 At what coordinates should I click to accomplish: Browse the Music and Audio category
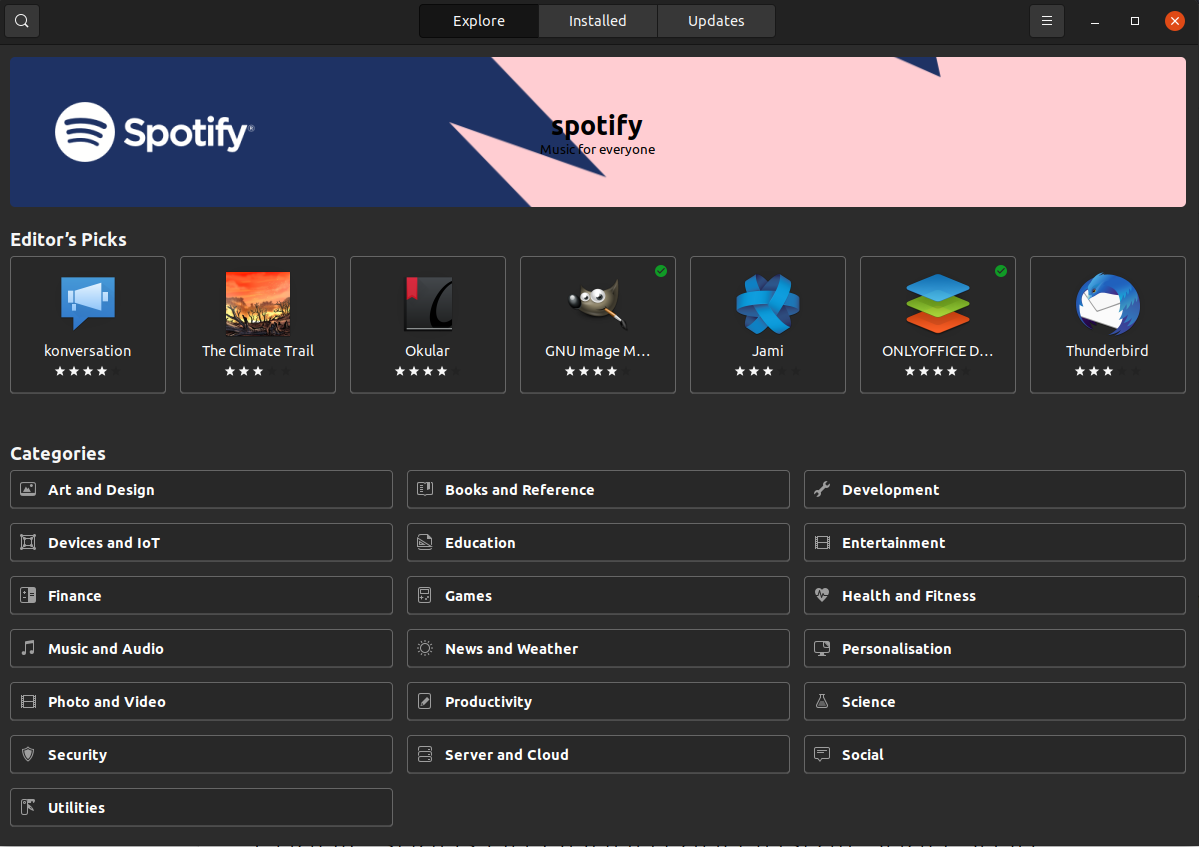(x=201, y=648)
